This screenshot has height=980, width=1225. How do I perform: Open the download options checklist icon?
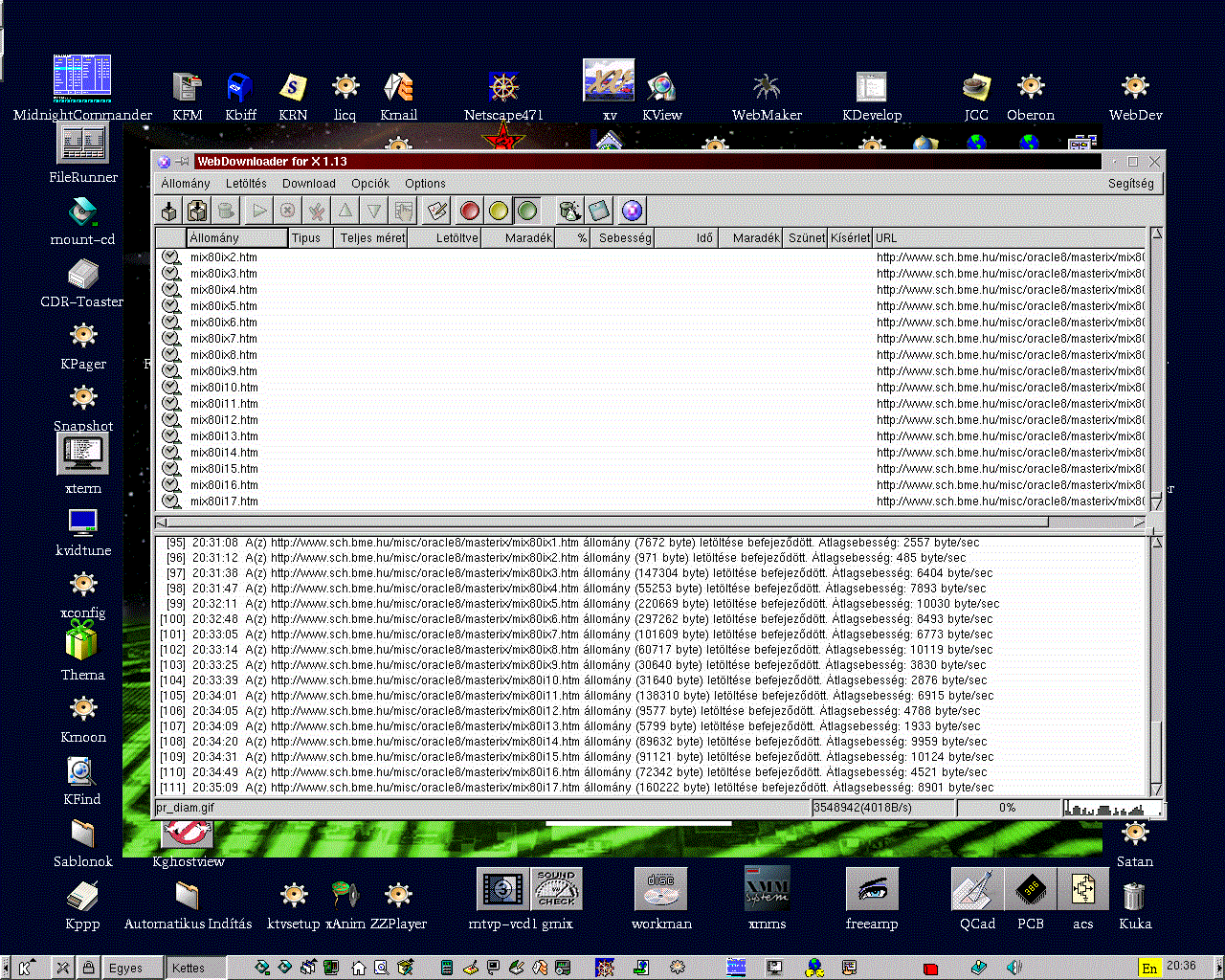pyautogui.click(x=437, y=211)
